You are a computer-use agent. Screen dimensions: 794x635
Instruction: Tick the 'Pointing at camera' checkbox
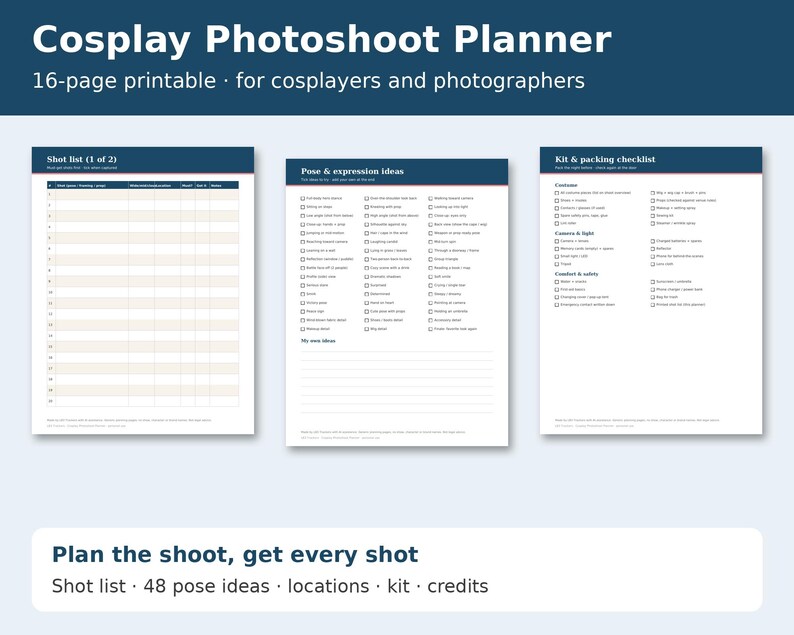(430, 303)
